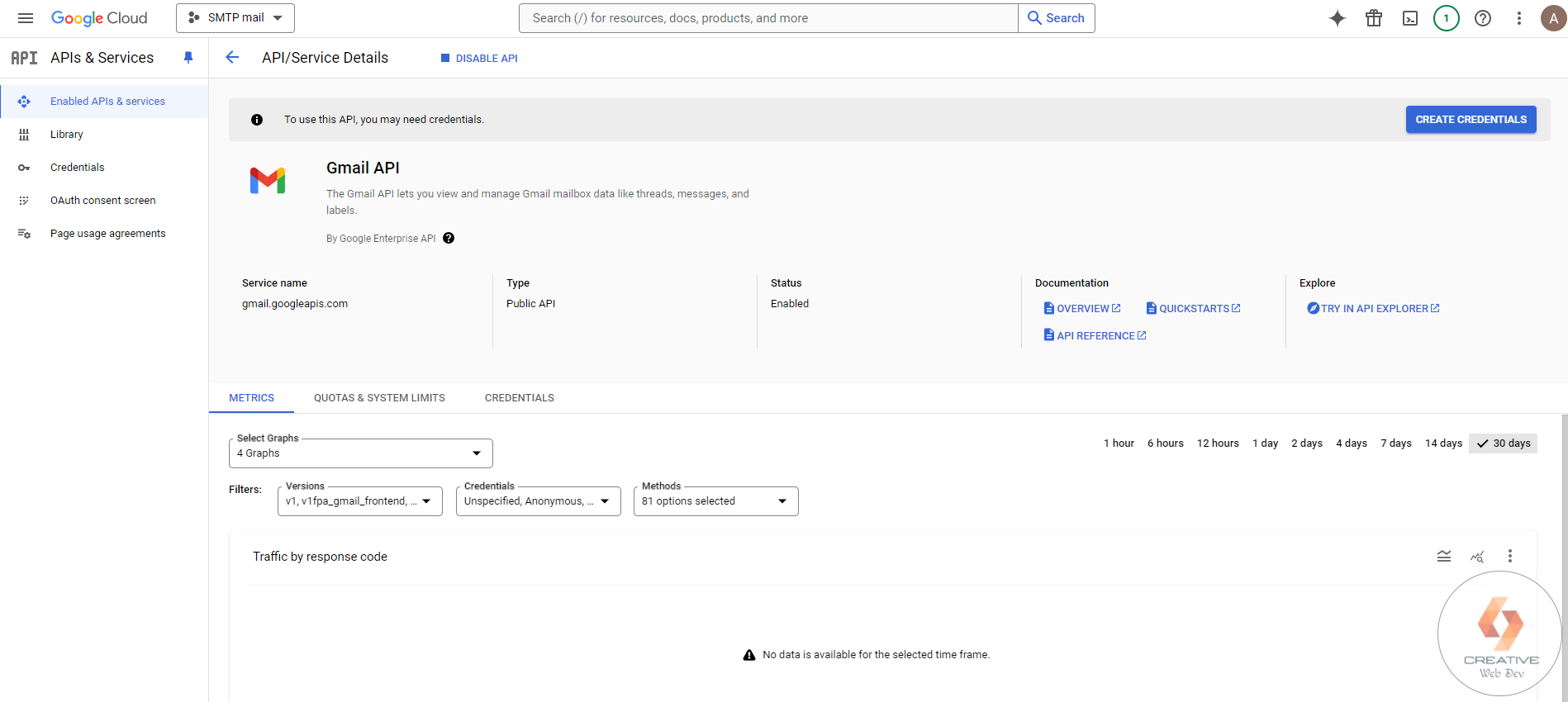Image resolution: width=1568 pixels, height=702 pixels.
Task: Go back using the left arrow
Action: pos(232,57)
